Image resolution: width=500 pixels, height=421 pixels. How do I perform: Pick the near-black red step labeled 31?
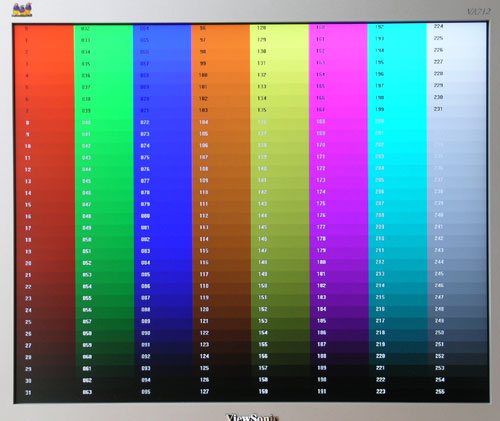coord(44,393)
